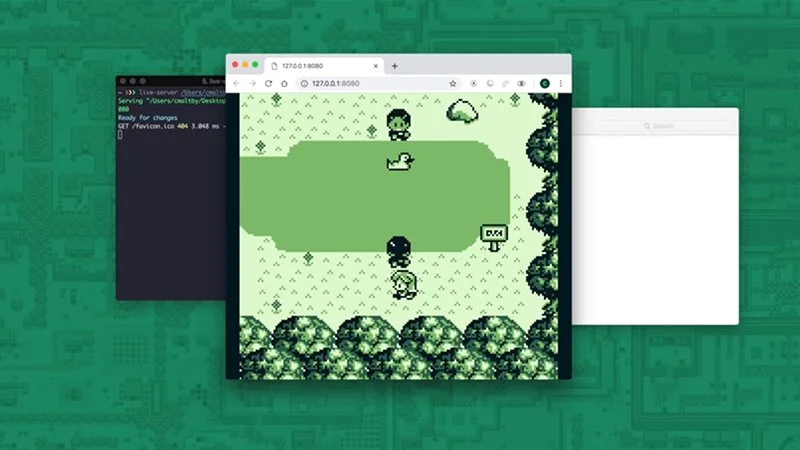Click the Search field in the white window

click(662, 126)
